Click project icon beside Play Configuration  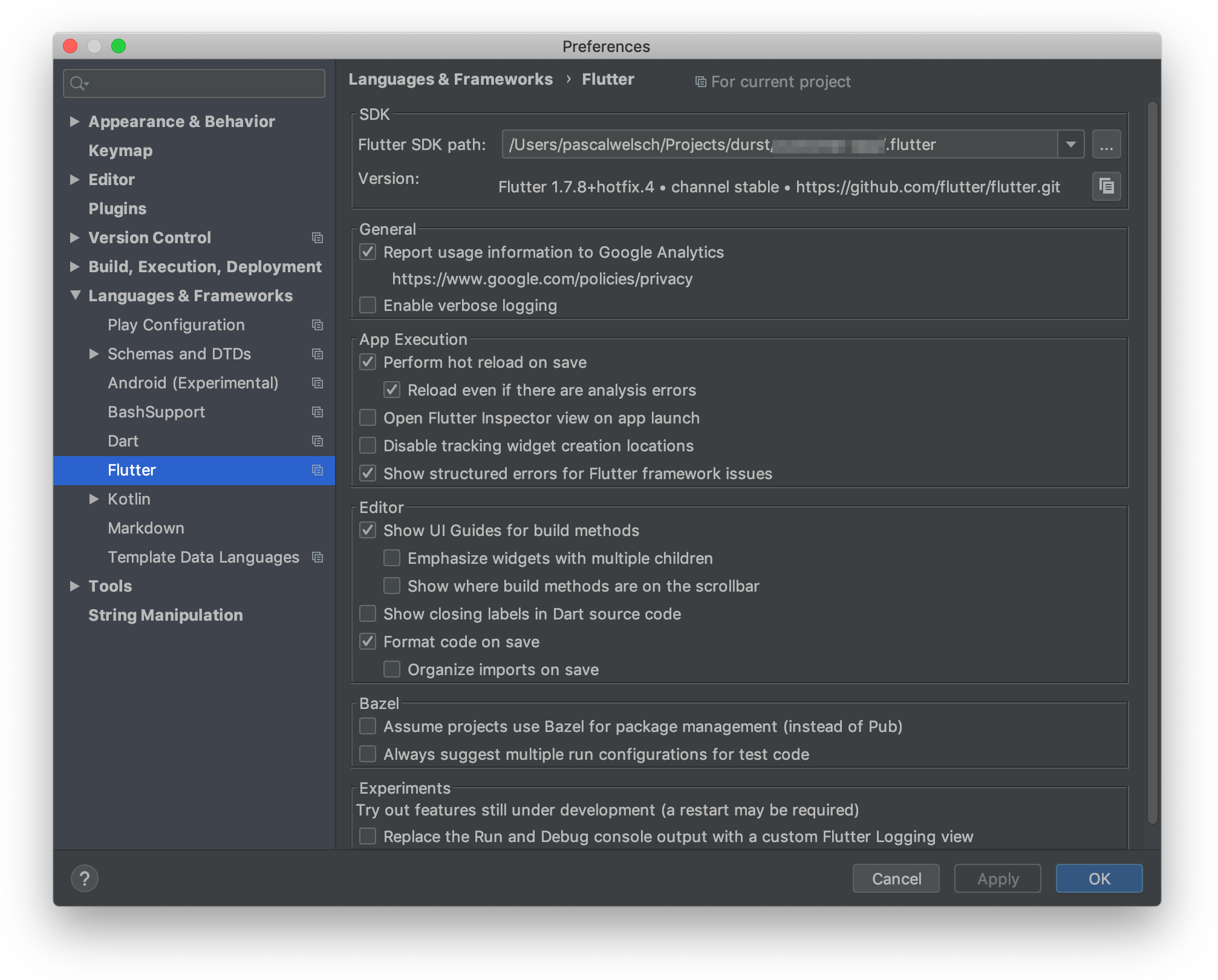[x=318, y=325]
